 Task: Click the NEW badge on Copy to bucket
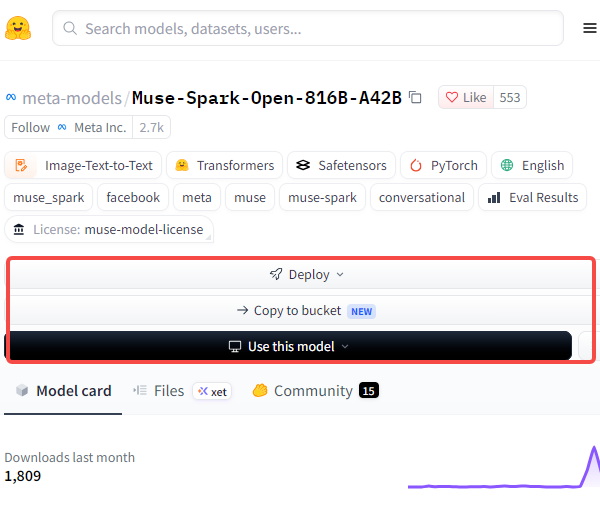361,311
